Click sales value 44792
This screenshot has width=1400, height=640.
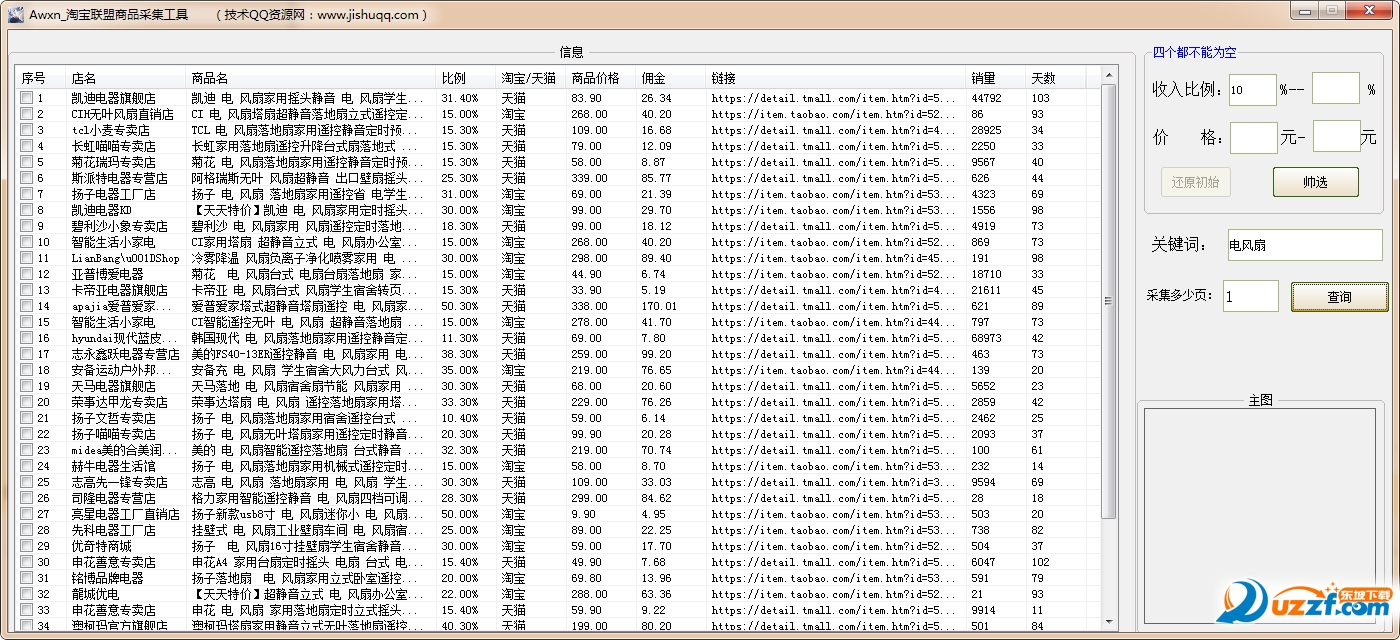(986, 98)
